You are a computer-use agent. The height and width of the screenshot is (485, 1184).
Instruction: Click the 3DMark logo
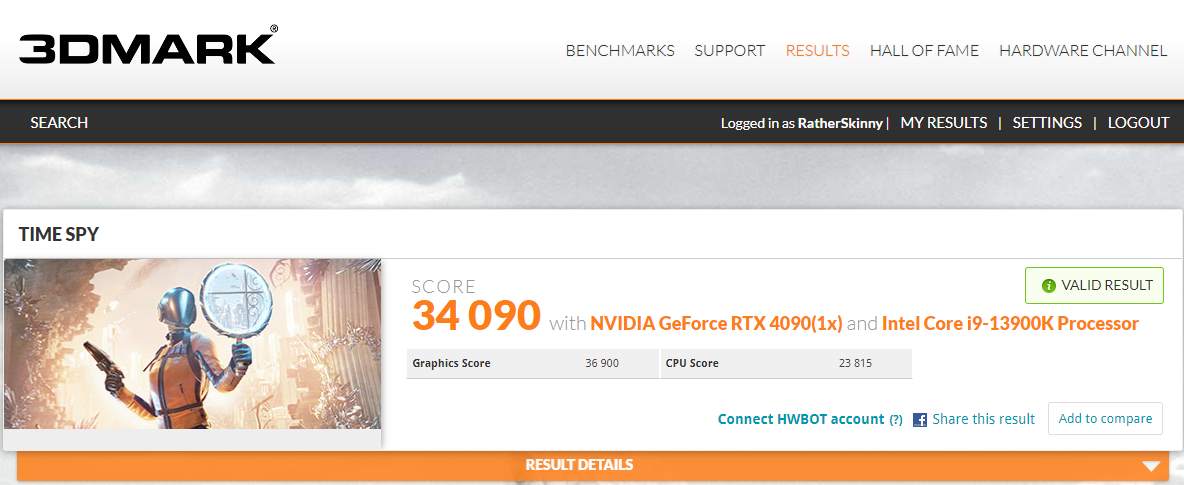tap(148, 48)
